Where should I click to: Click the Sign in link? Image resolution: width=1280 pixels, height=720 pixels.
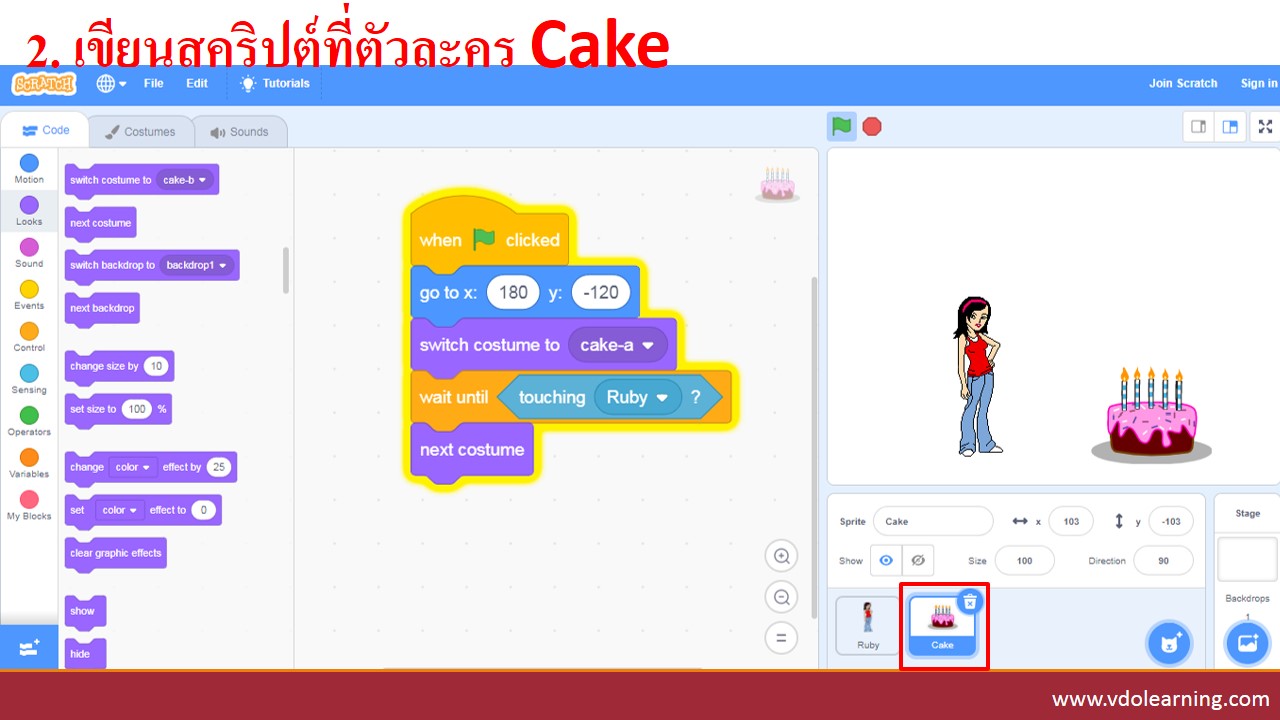(1259, 84)
